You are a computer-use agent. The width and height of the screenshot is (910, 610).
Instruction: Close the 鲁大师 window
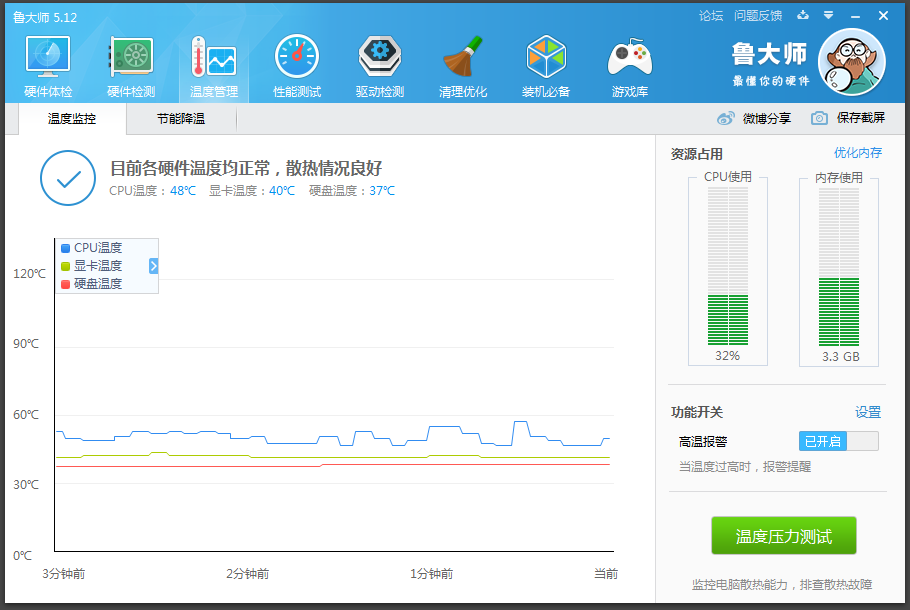click(x=883, y=16)
